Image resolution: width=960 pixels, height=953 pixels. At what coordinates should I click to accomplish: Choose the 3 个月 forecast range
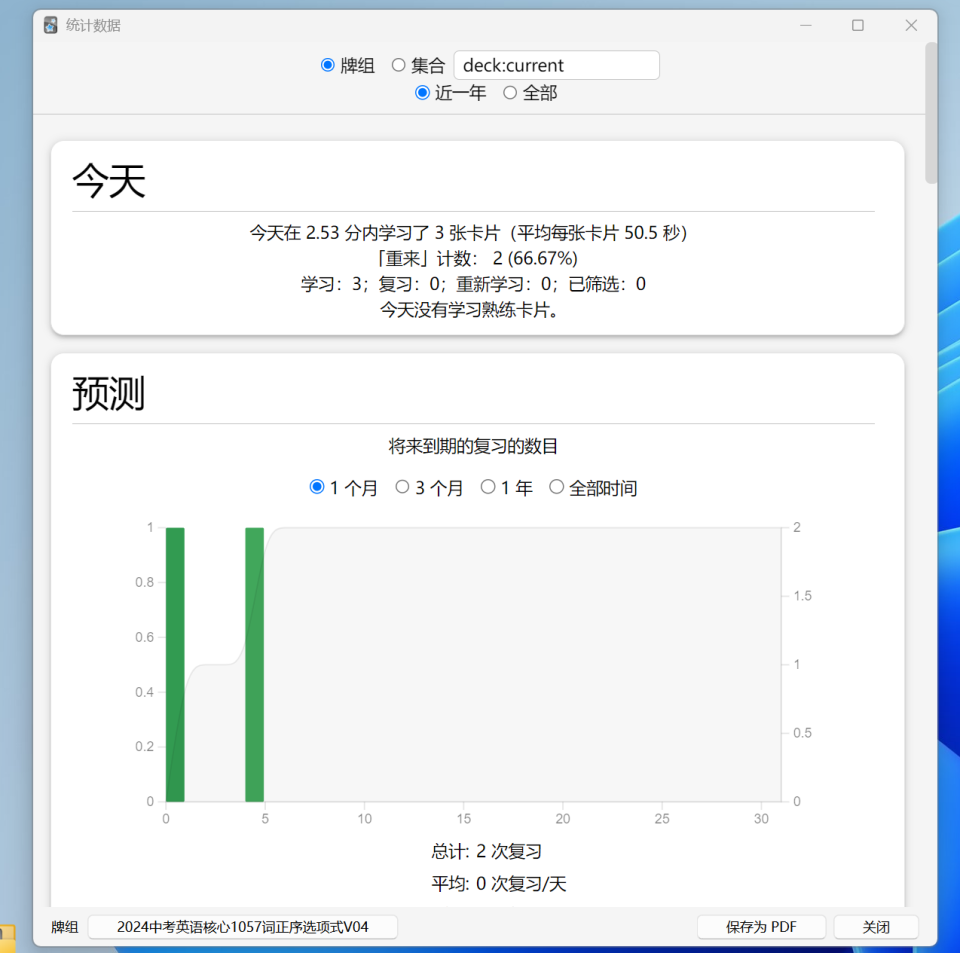click(402, 487)
